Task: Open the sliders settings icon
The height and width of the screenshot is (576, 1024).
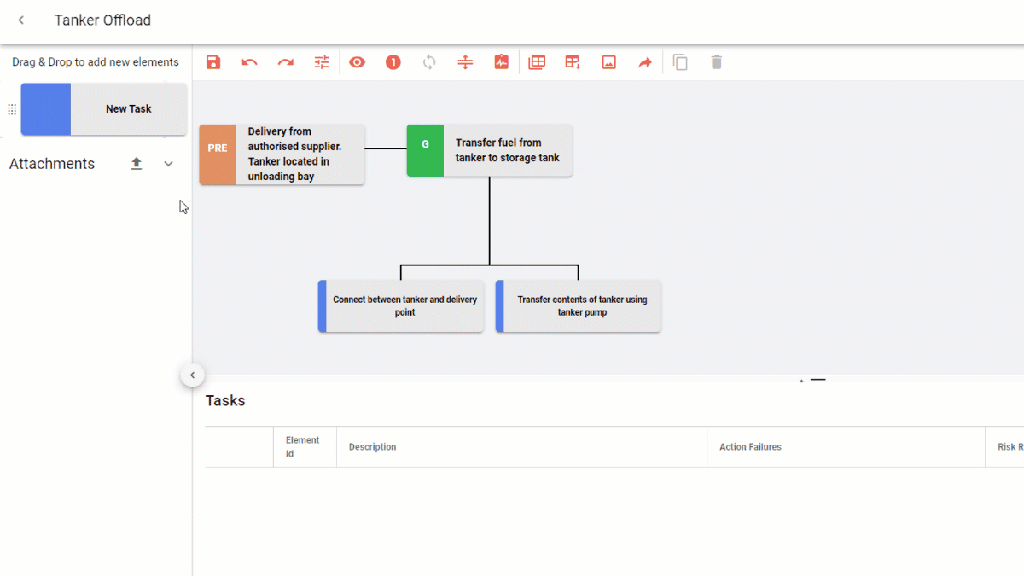Action: click(322, 62)
